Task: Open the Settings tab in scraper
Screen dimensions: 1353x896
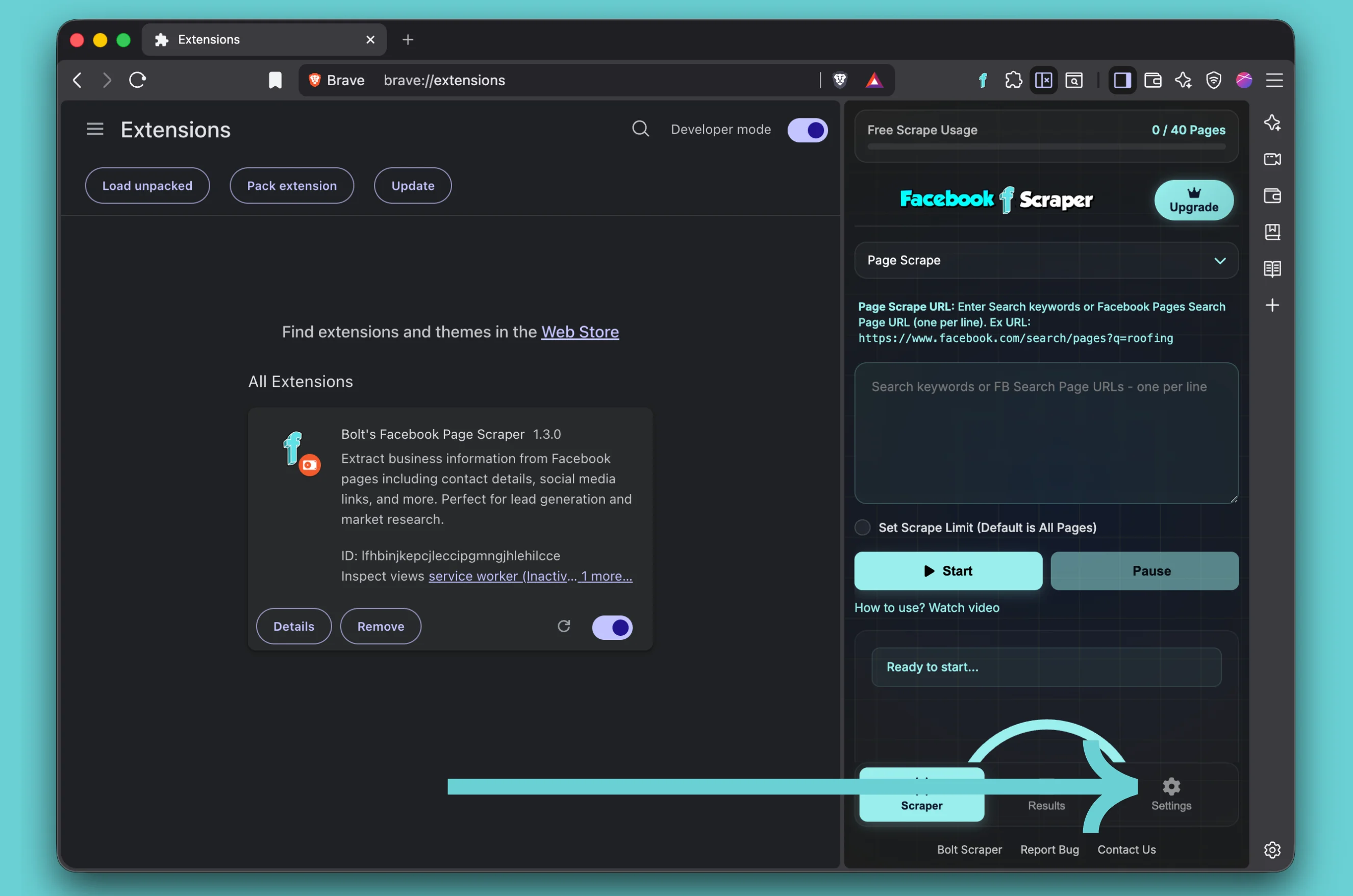Action: (1171, 795)
